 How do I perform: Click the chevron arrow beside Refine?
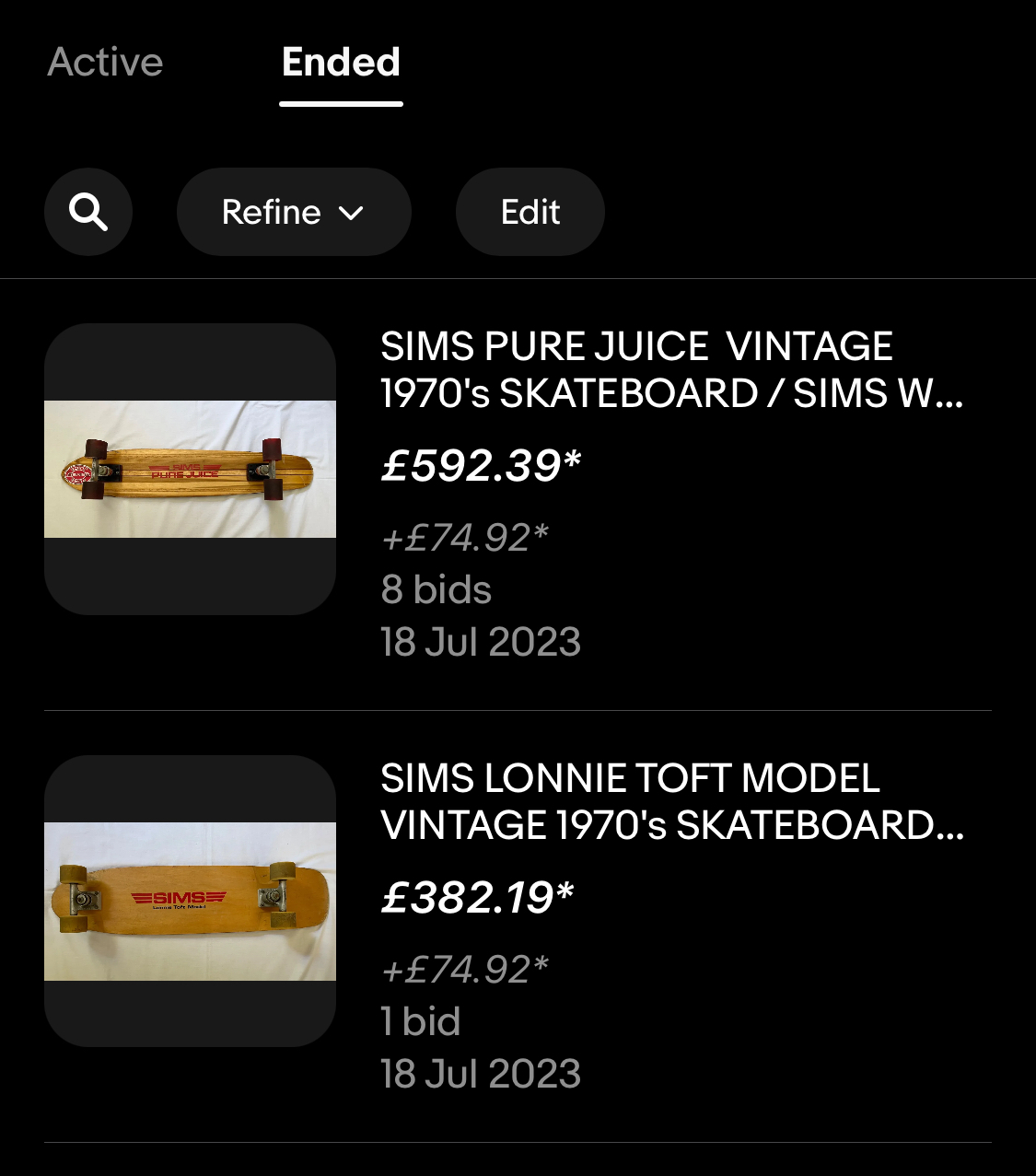[351, 214]
